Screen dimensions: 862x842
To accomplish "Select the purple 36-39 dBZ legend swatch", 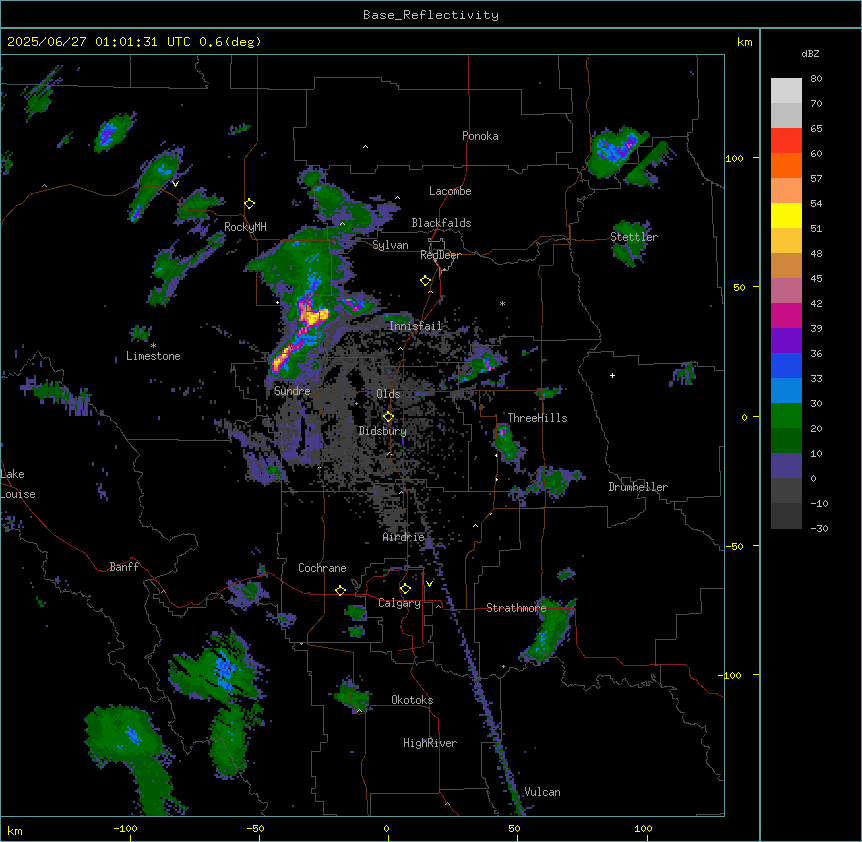I will [786, 341].
